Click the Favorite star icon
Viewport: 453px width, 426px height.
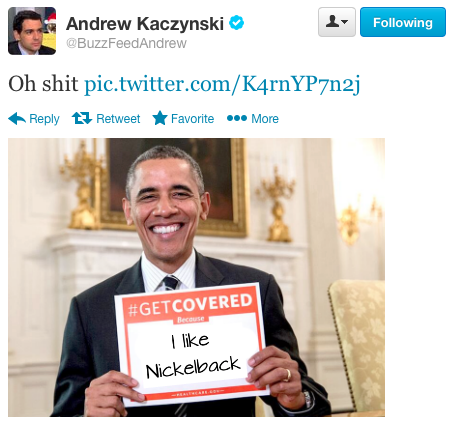point(160,118)
